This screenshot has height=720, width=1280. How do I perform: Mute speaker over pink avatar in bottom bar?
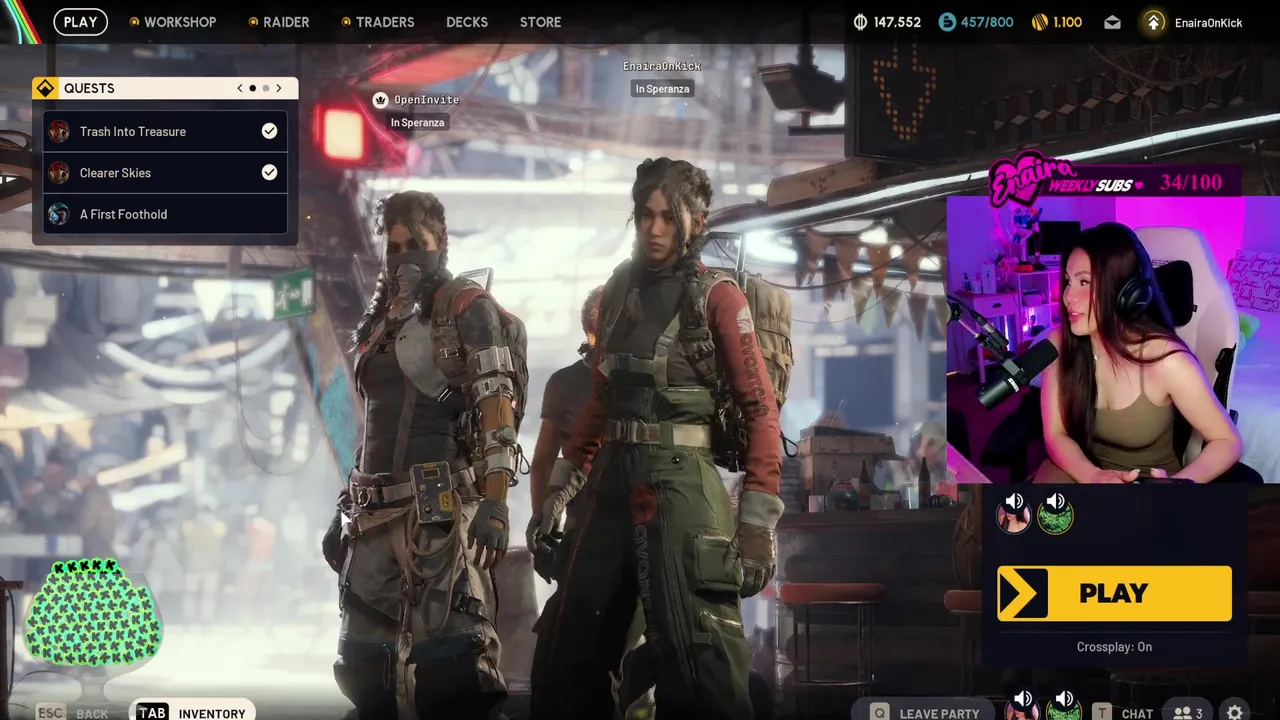(x=1023, y=698)
